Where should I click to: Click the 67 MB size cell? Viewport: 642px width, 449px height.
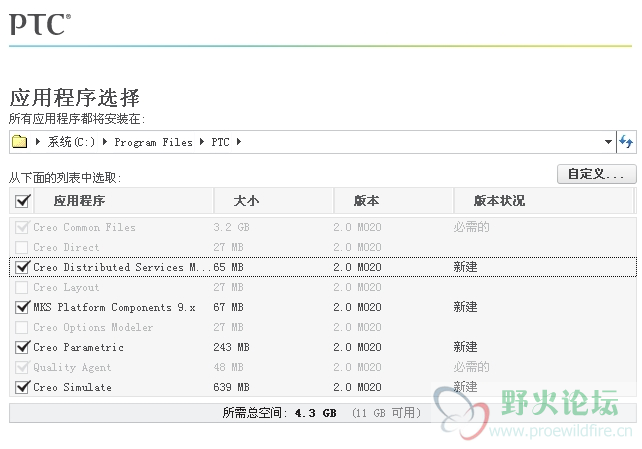pyautogui.click(x=228, y=307)
